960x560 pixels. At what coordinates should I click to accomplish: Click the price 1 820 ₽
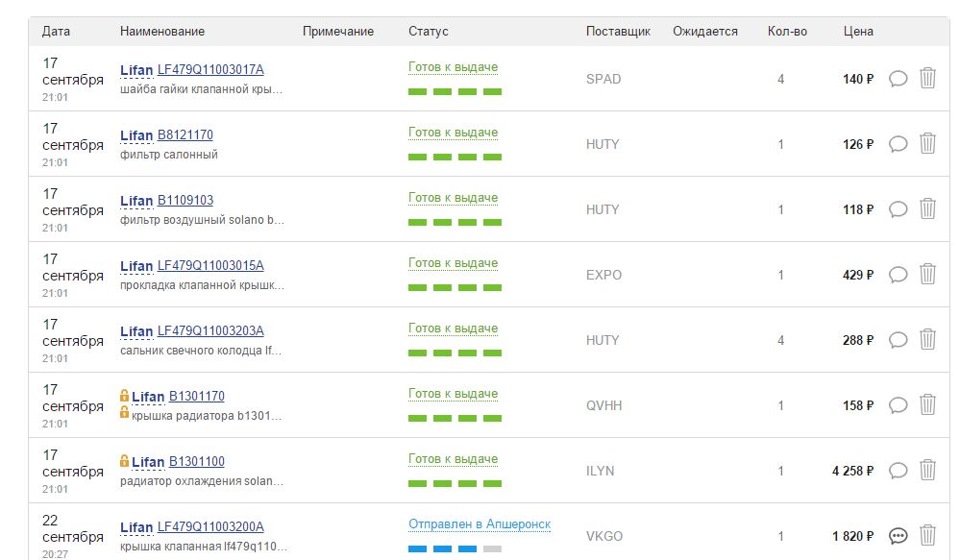pos(853,536)
